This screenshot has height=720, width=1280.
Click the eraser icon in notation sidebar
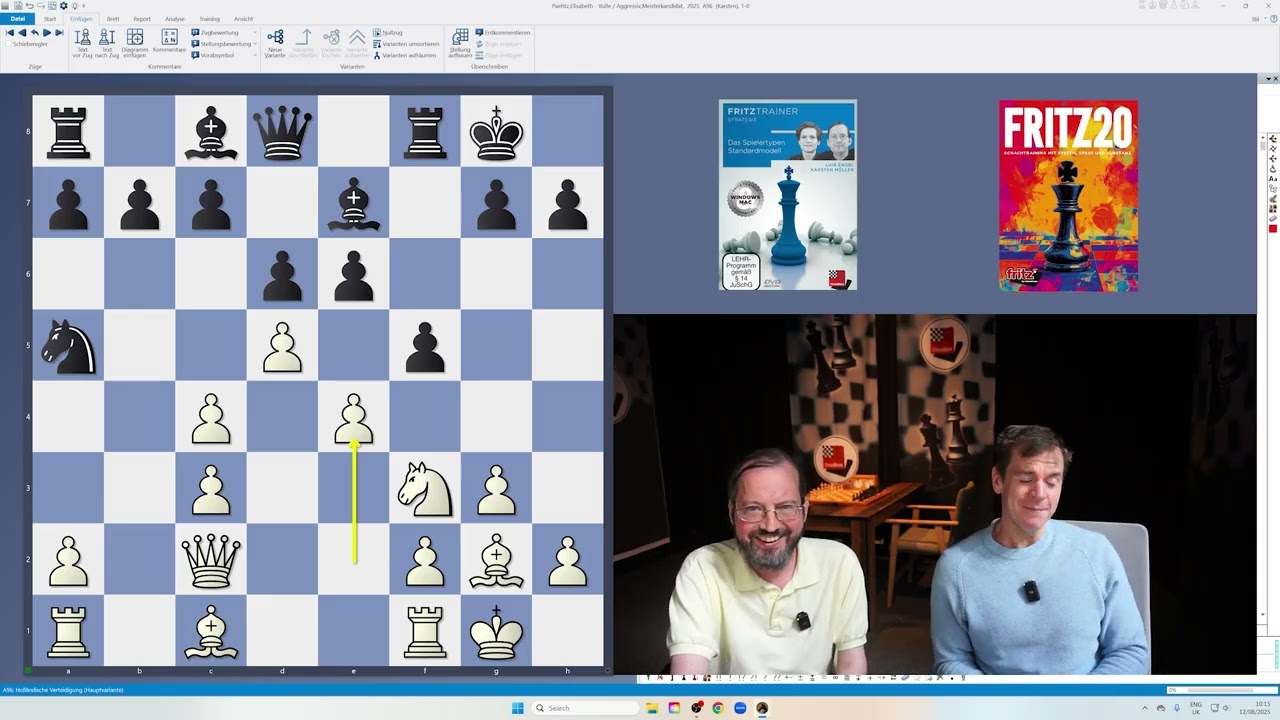[1273, 218]
